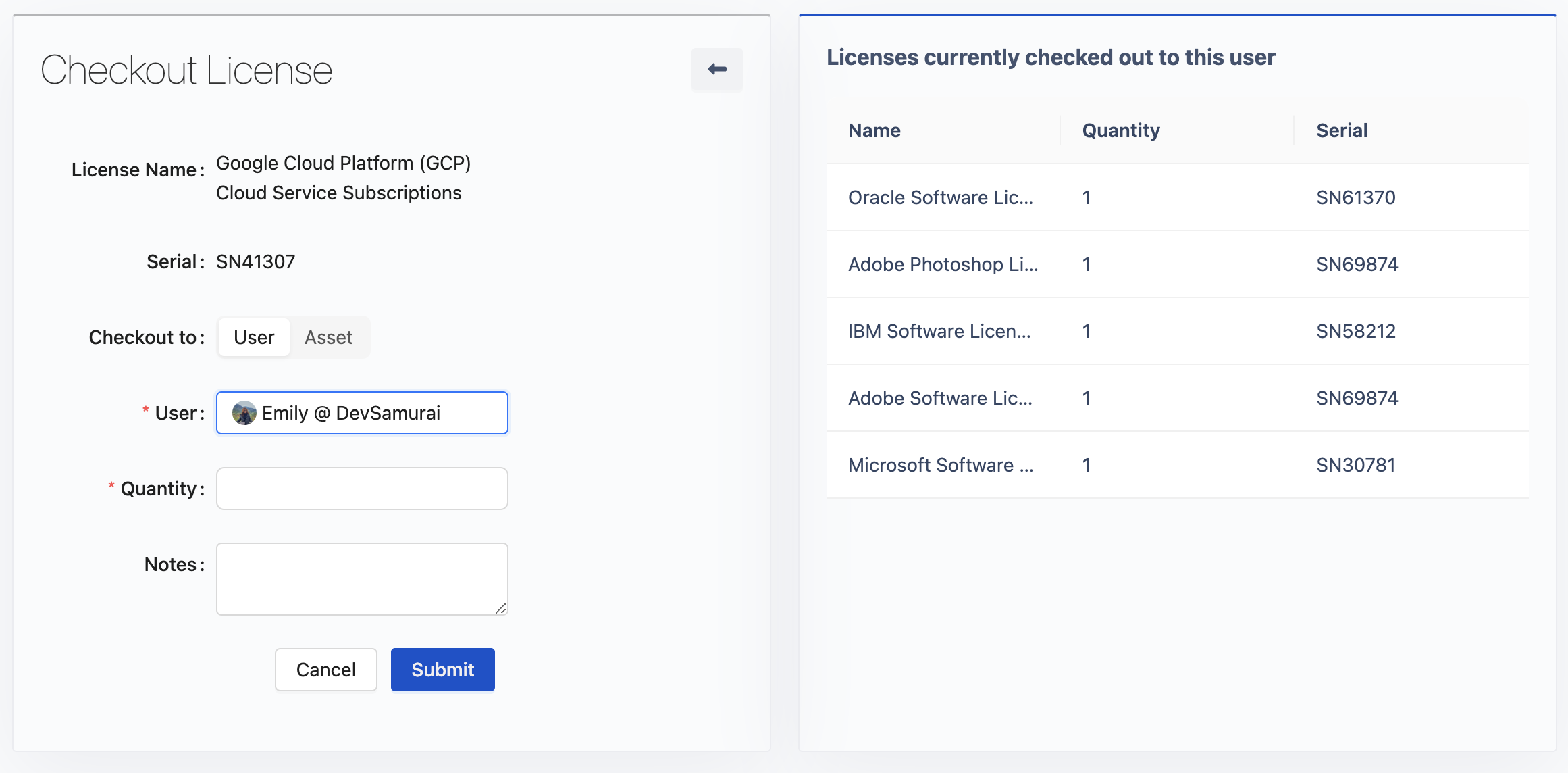Open the Adobe Software License row
The image size is (1568, 773).
tap(940, 398)
